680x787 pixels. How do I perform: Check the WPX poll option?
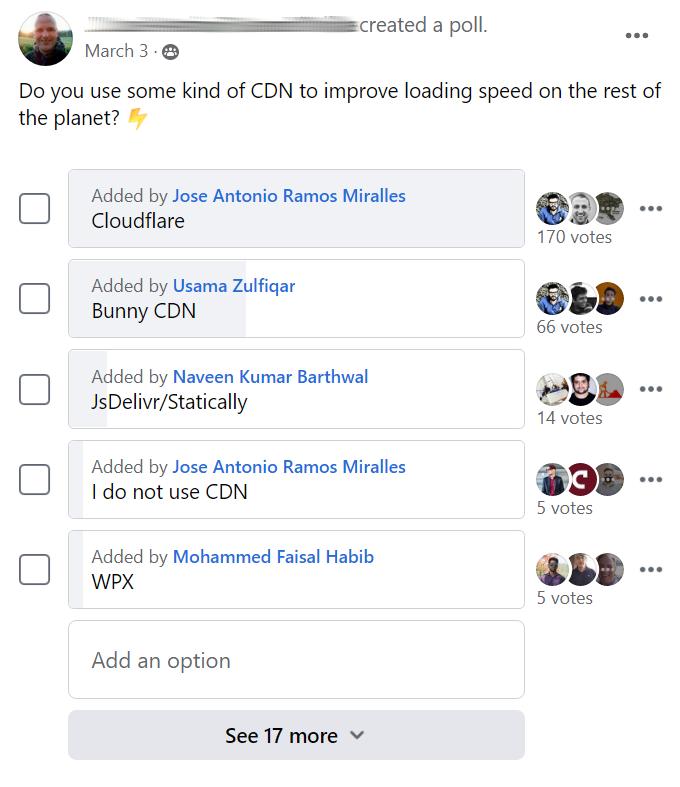(x=35, y=570)
